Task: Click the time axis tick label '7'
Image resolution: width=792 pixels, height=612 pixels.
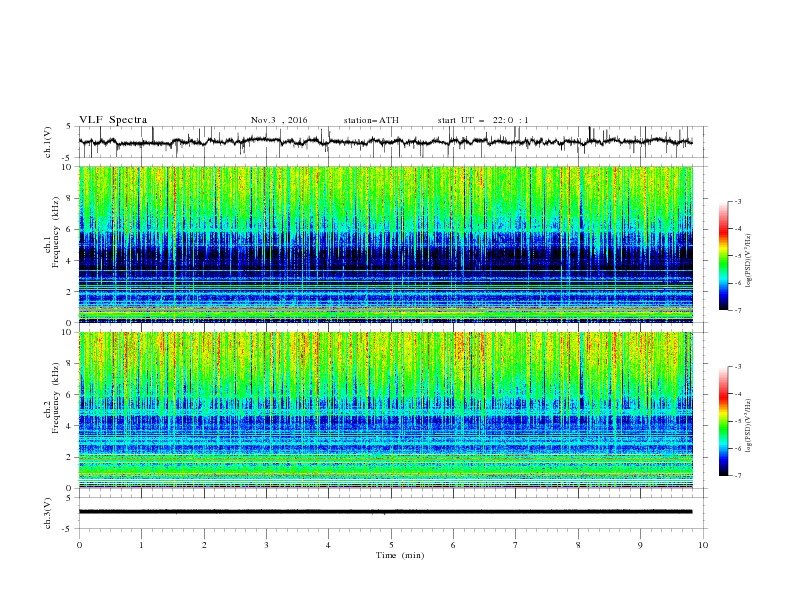Action: coord(516,545)
